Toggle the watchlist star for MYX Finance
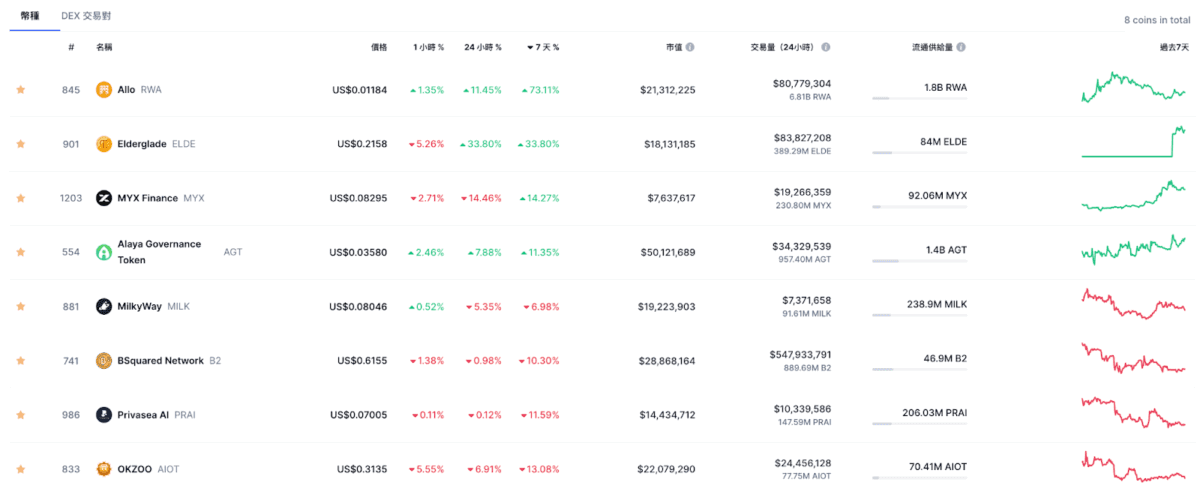This screenshot has height=494, width=1200. point(20,198)
